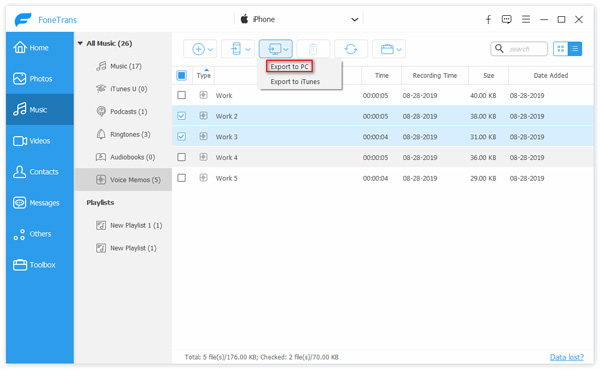Image resolution: width=600 pixels, height=370 pixels.
Task: Click the Delete trash icon
Action: coord(313,49)
